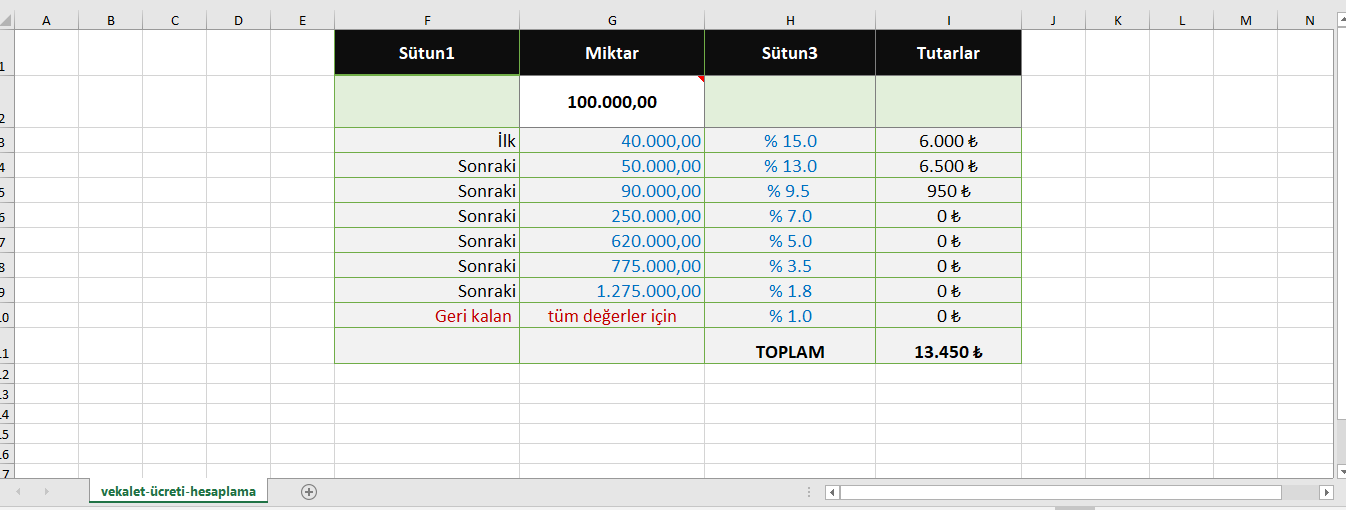
Task: Select column I header
Action: [948, 20]
